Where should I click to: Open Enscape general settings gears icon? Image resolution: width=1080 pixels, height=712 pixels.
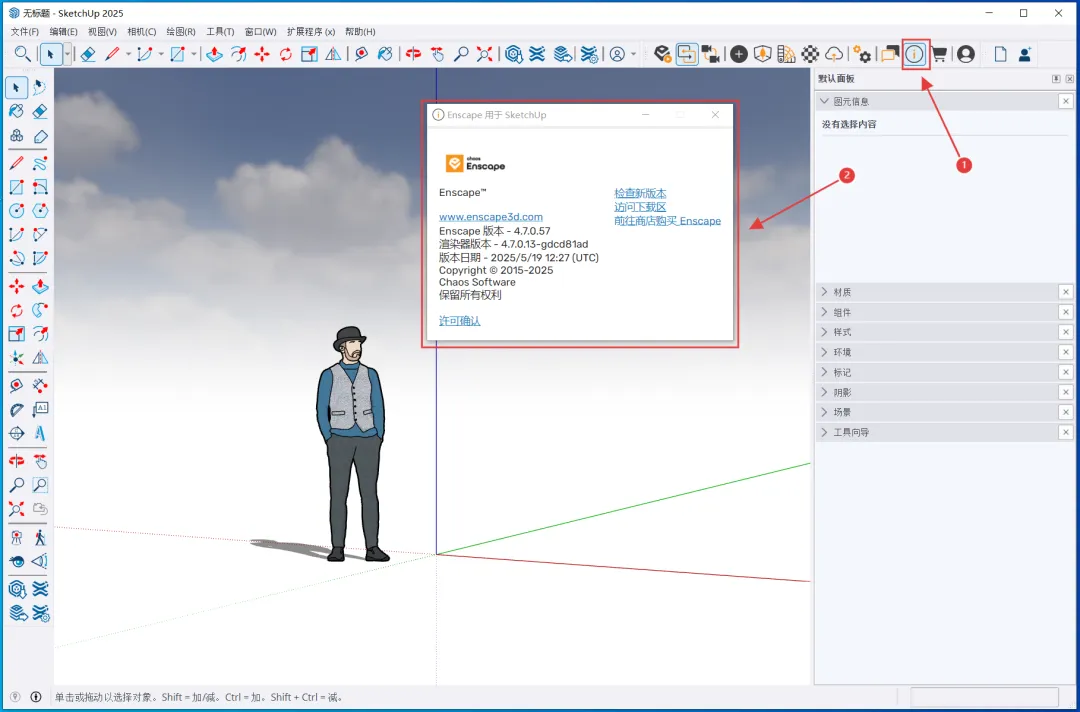click(862, 54)
